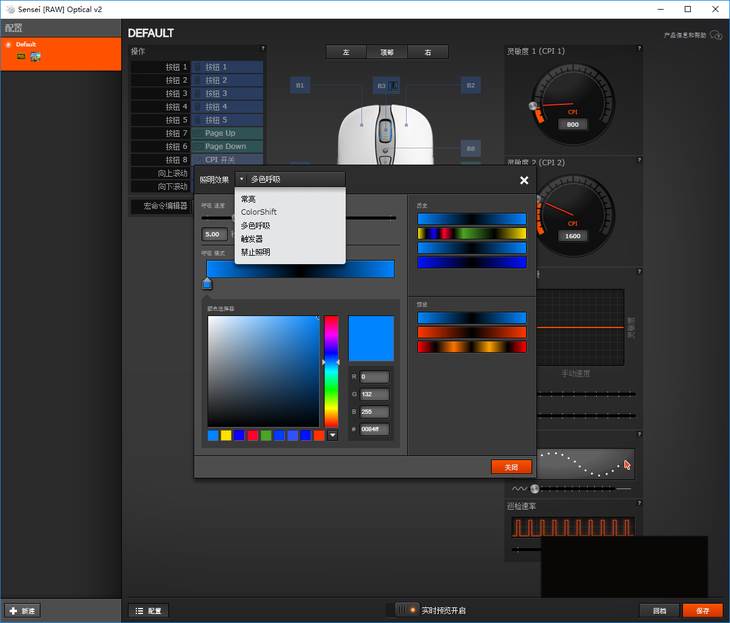730x623 pixels.
Task: Choose 常亮 from the lighting effect list
Action: [x=248, y=199]
